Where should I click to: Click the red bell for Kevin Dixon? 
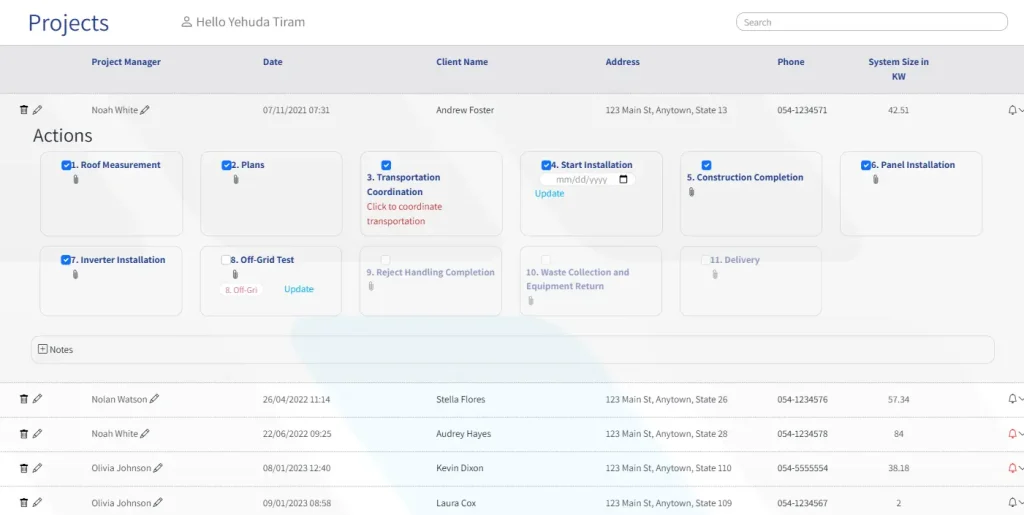click(1012, 468)
